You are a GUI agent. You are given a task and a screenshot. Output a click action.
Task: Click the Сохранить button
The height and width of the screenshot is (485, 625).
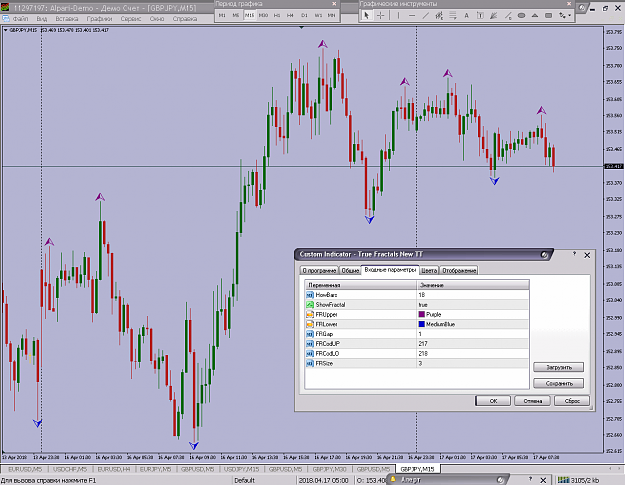(559, 383)
